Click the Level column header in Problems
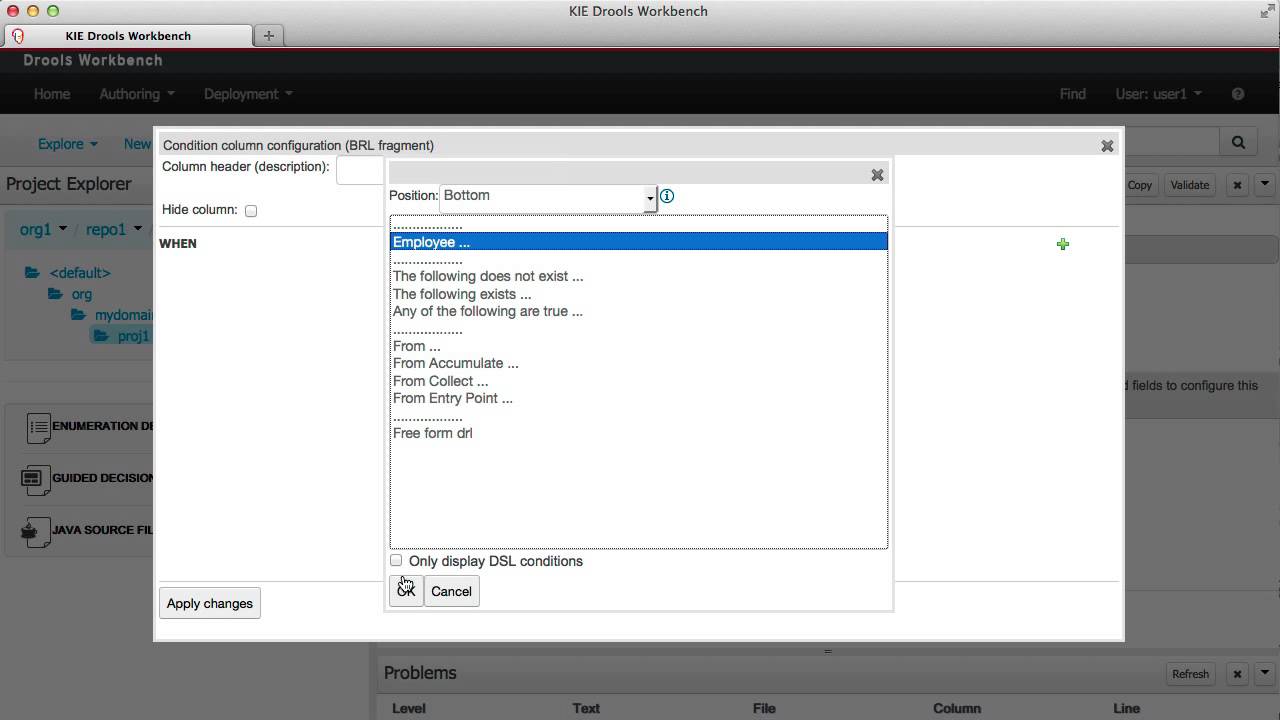1280x720 pixels. click(x=409, y=708)
